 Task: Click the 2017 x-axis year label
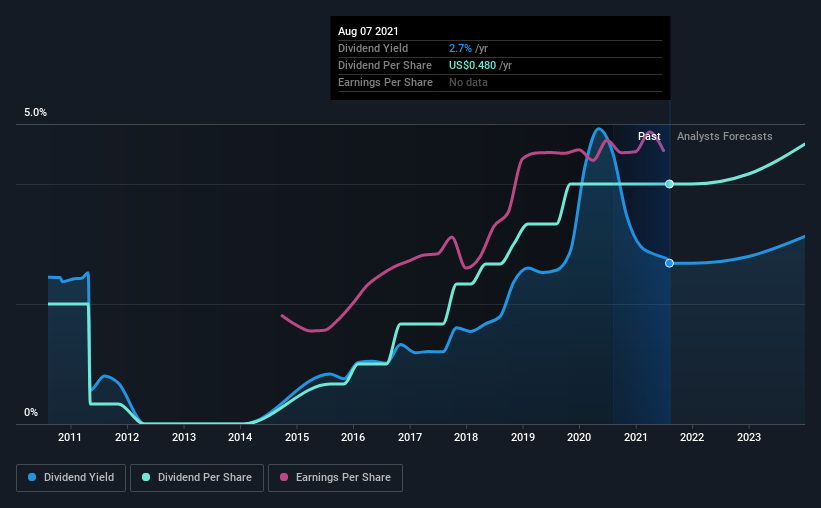(x=409, y=437)
